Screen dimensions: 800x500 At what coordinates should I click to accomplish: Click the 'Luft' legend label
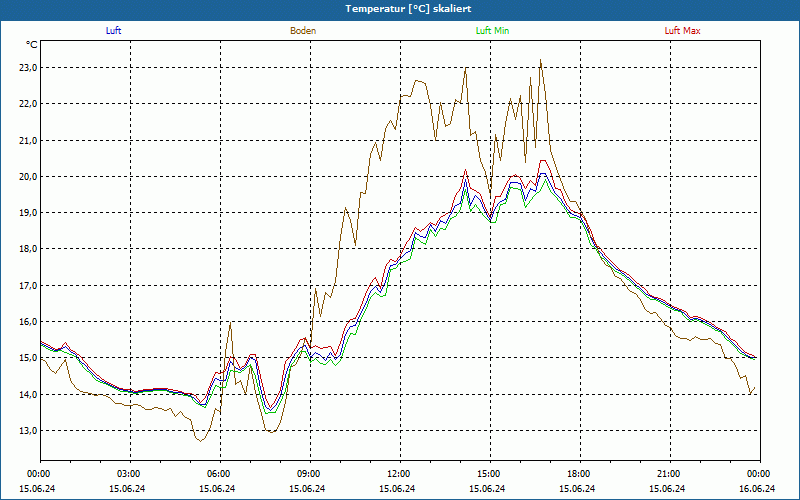(113, 31)
